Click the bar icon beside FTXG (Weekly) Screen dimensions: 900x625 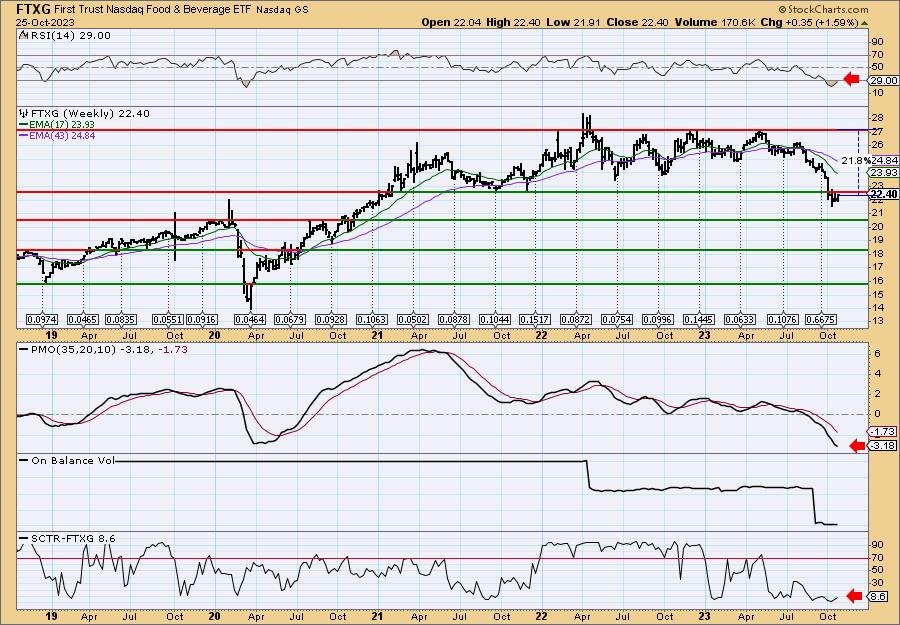click(24, 113)
